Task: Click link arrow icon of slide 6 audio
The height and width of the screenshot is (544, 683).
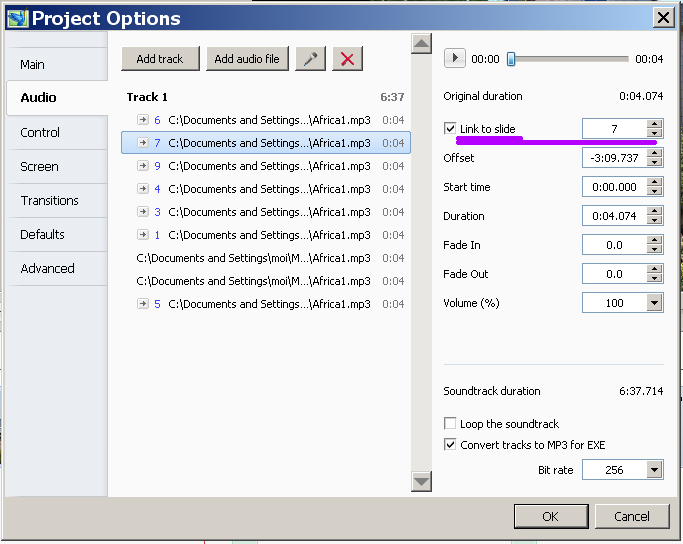Action: tap(143, 120)
